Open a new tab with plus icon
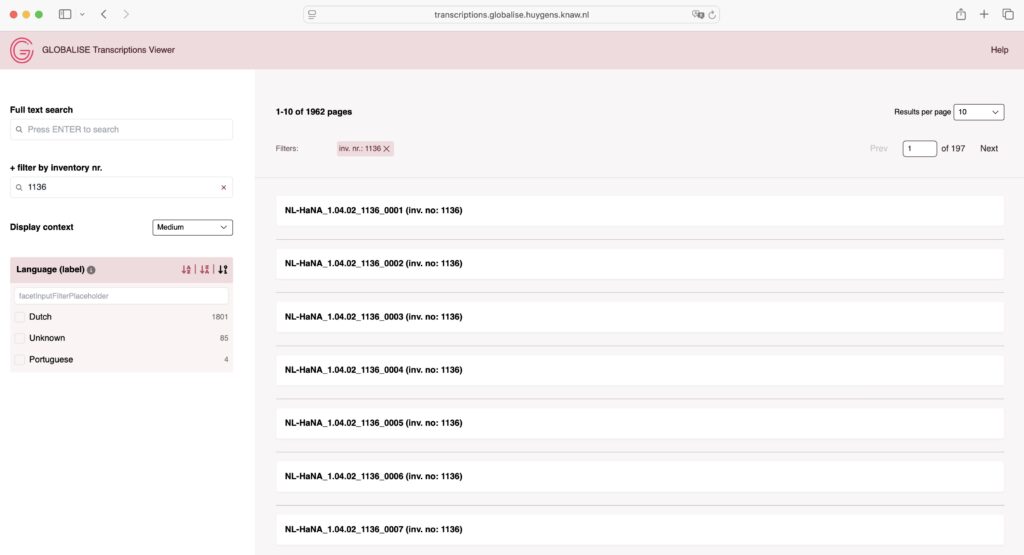The height and width of the screenshot is (555, 1024). [984, 14]
